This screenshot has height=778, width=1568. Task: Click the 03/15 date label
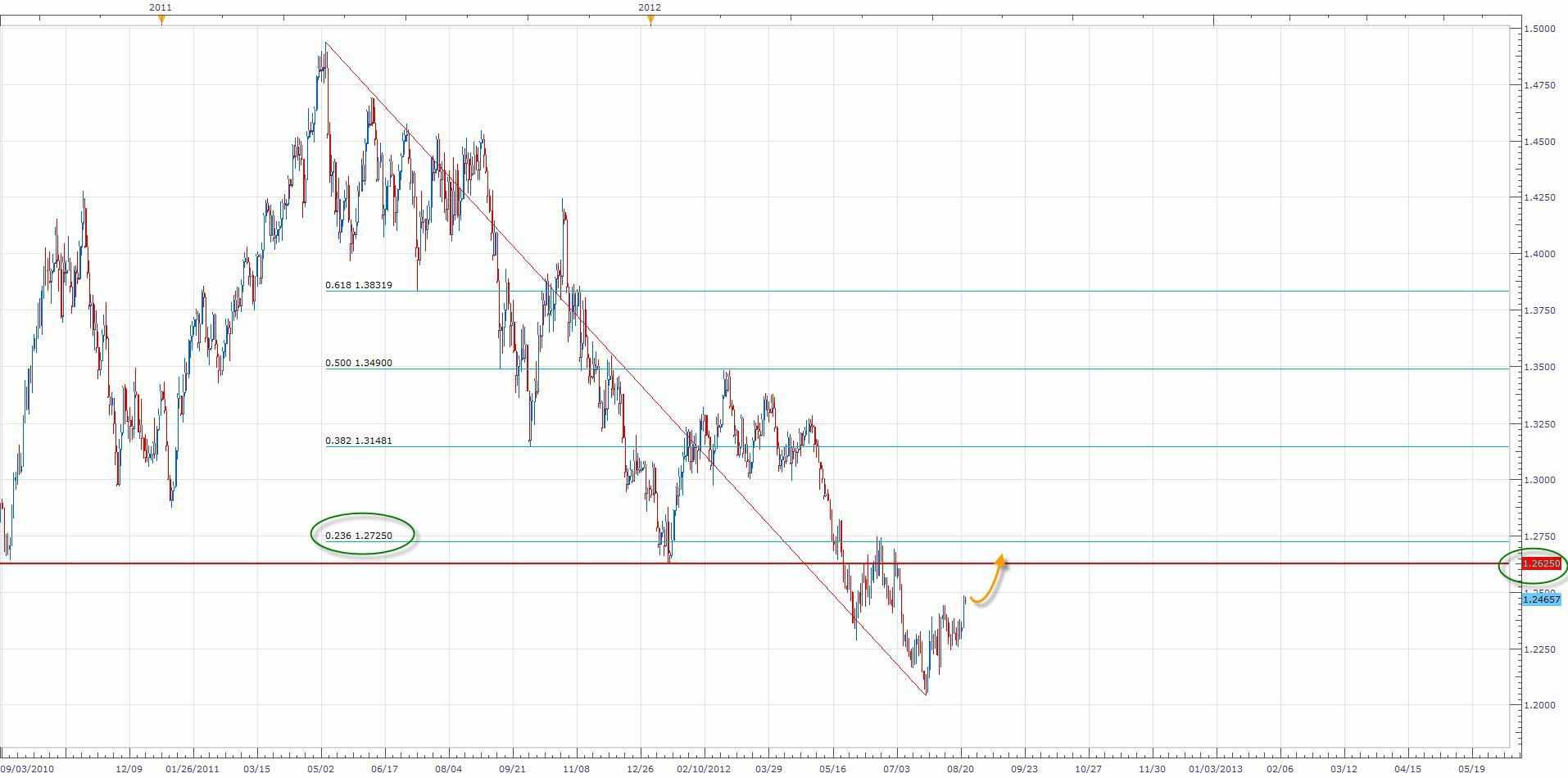pos(257,769)
